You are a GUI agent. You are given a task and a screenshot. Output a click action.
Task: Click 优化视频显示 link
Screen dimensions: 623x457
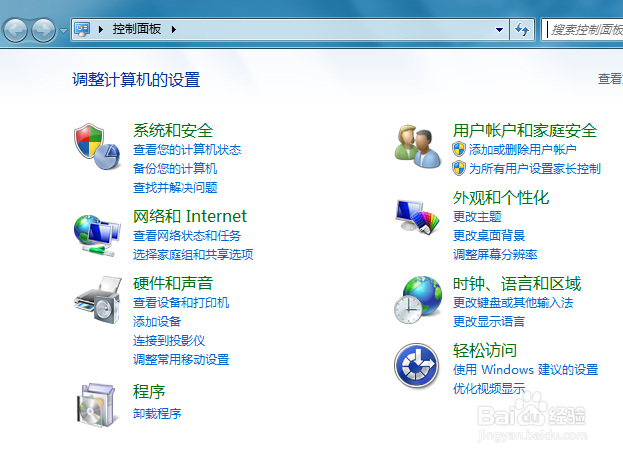pos(489,388)
